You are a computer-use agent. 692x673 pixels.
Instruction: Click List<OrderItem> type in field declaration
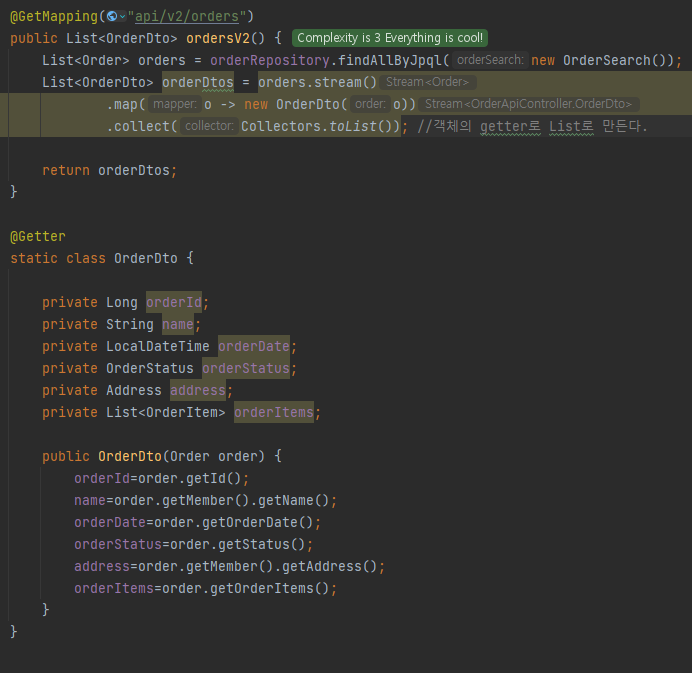[x=165, y=412]
